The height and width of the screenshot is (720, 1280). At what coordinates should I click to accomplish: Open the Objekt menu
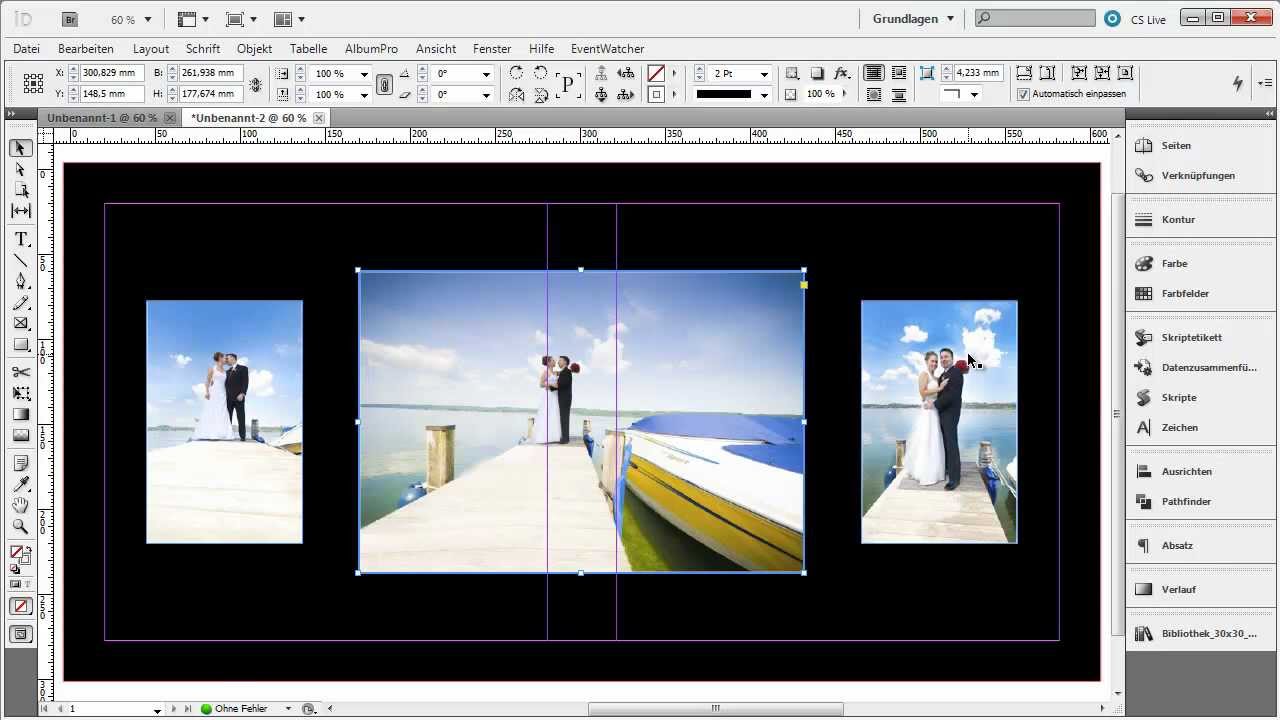[255, 48]
